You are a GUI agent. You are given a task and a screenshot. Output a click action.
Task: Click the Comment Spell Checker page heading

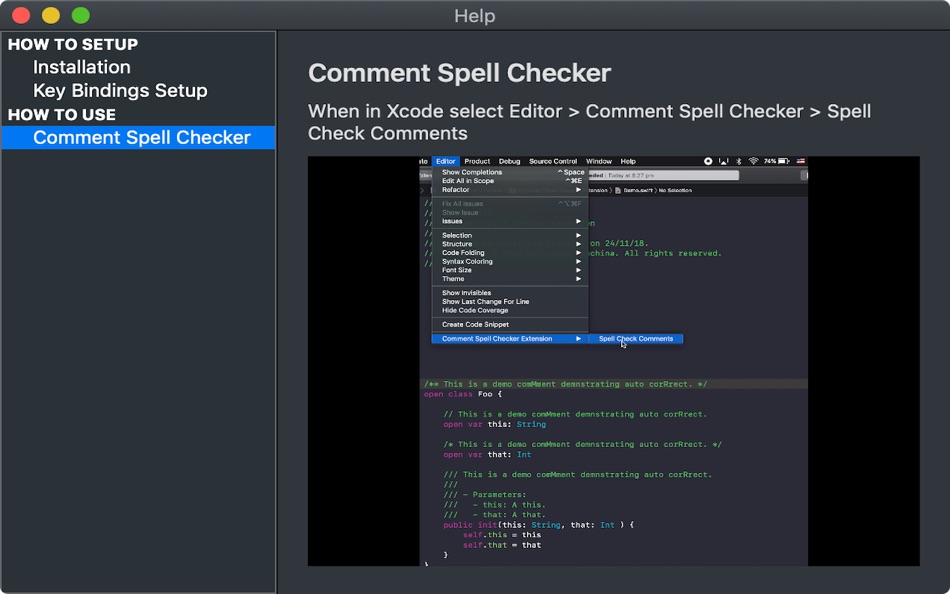point(459,73)
